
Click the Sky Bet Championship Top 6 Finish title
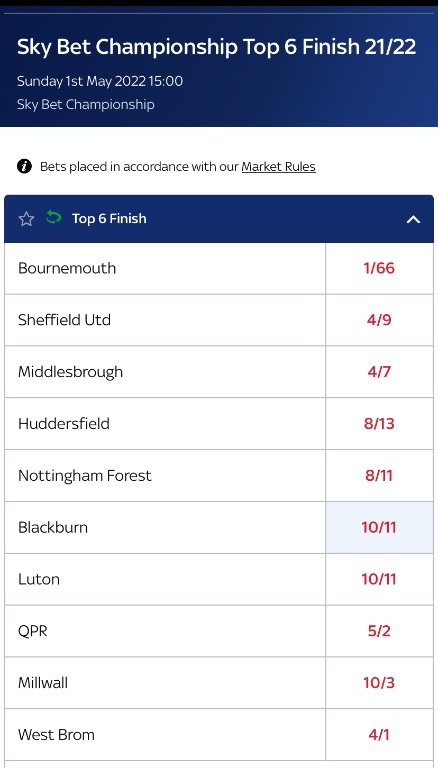click(217, 48)
